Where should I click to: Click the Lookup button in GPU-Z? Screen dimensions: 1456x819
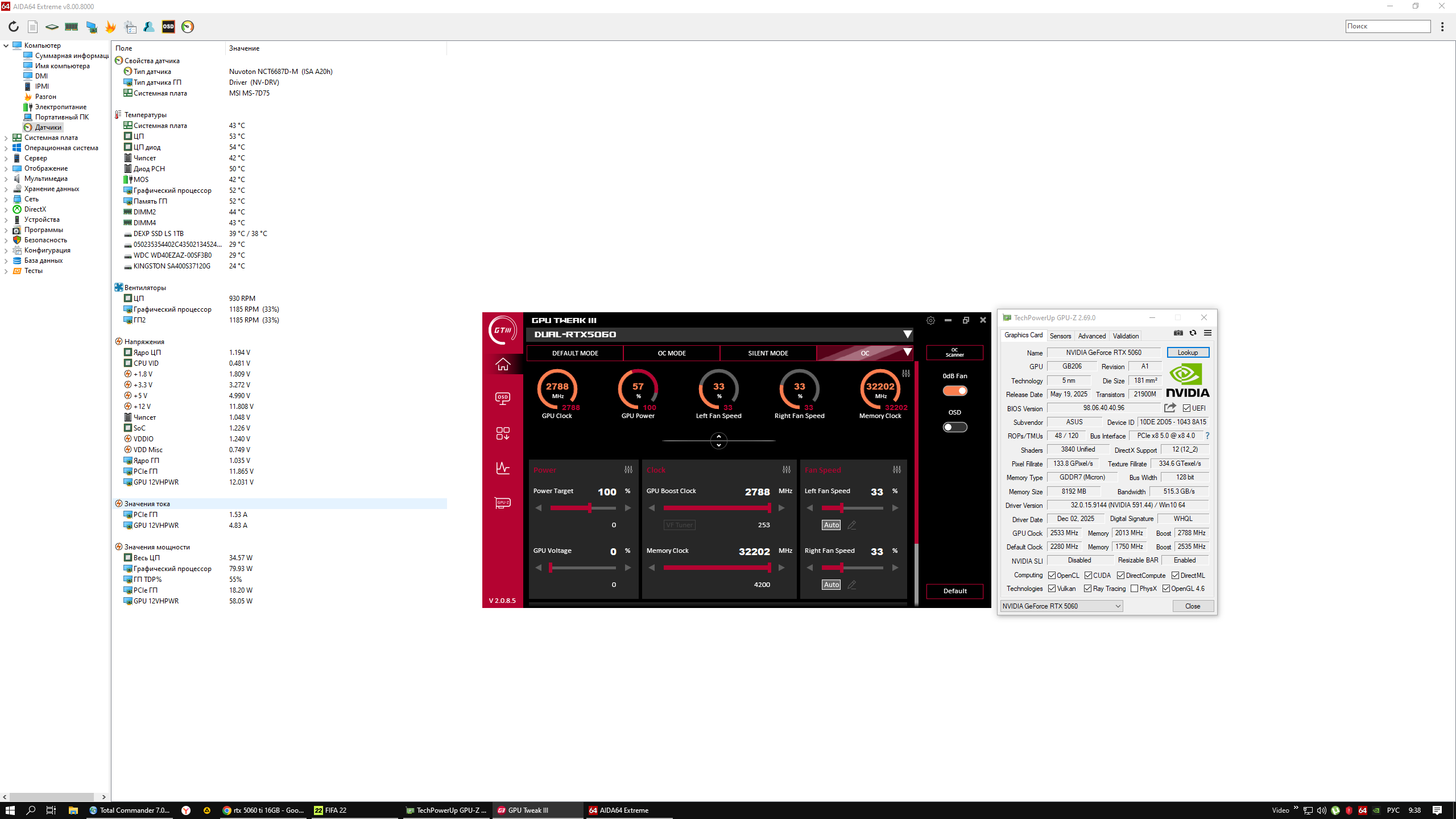tap(1188, 353)
